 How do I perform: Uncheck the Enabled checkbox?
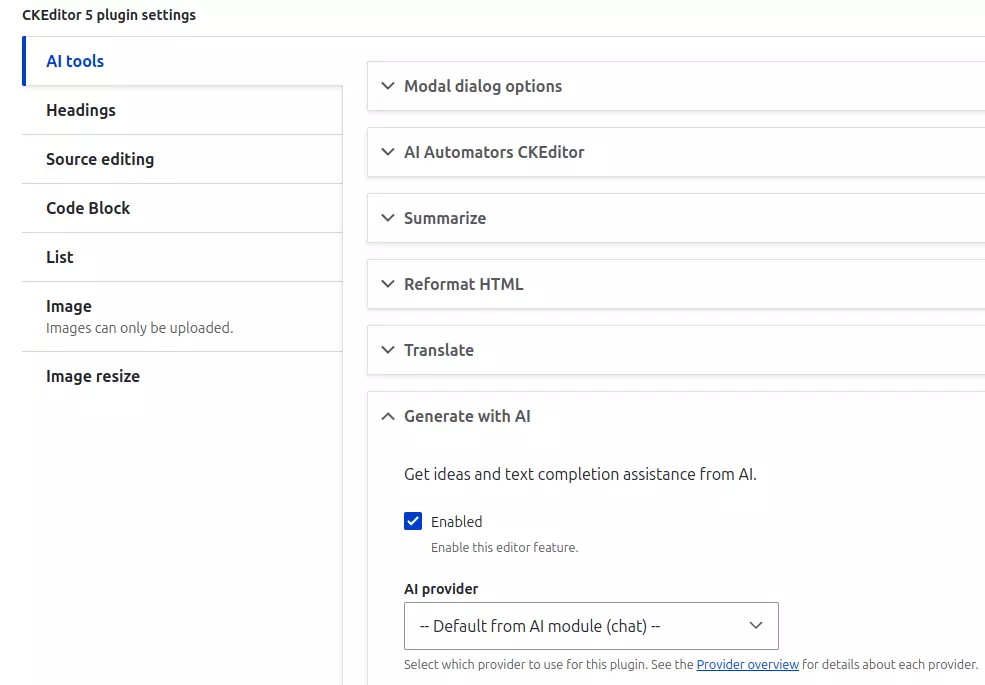pyautogui.click(x=413, y=521)
